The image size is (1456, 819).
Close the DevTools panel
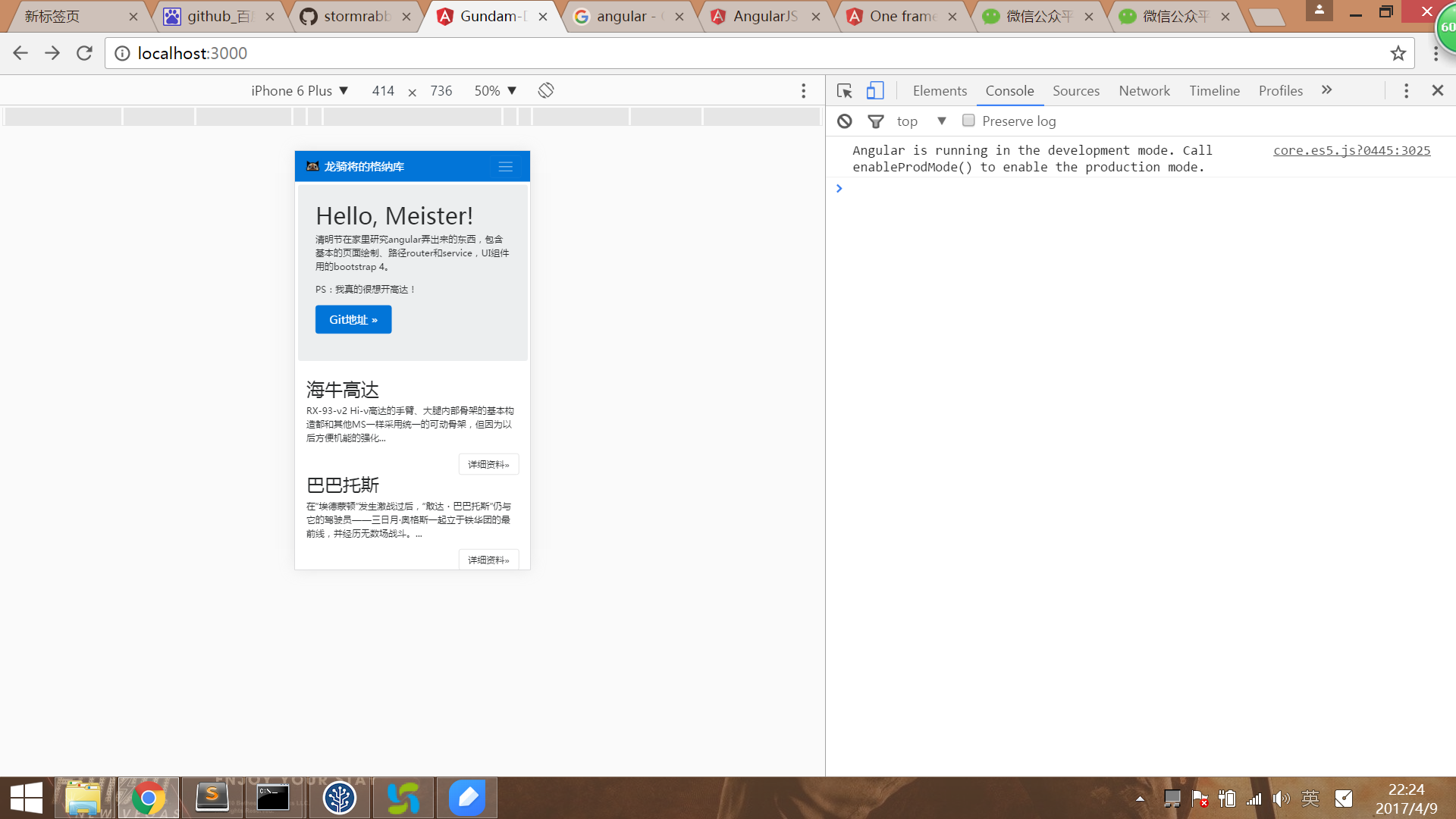(1437, 90)
